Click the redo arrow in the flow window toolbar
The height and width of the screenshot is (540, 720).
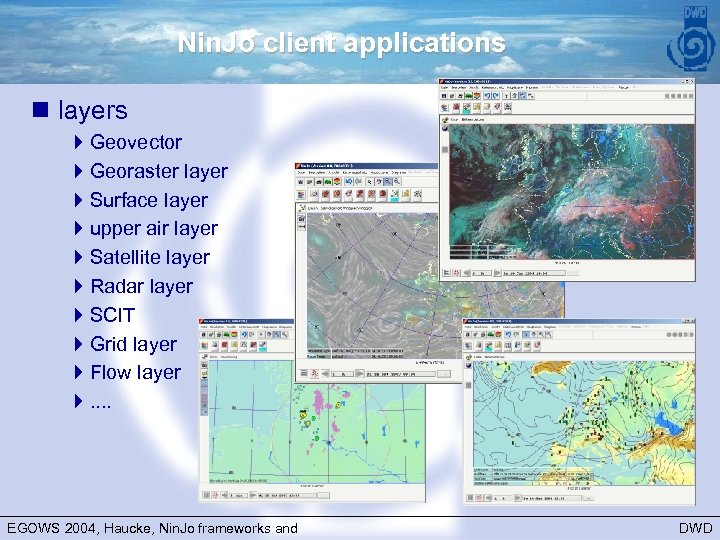click(x=359, y=182)
